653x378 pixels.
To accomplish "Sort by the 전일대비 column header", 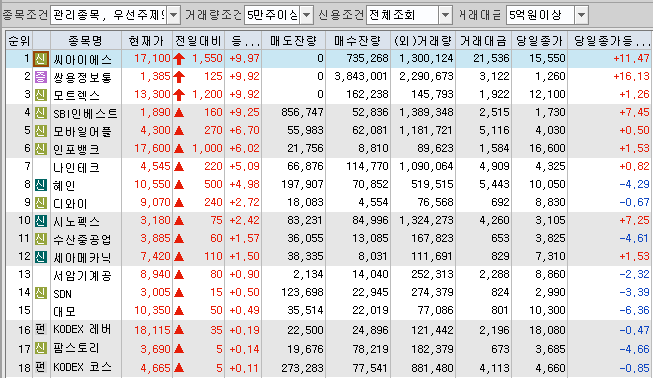I will pos(198,40).
